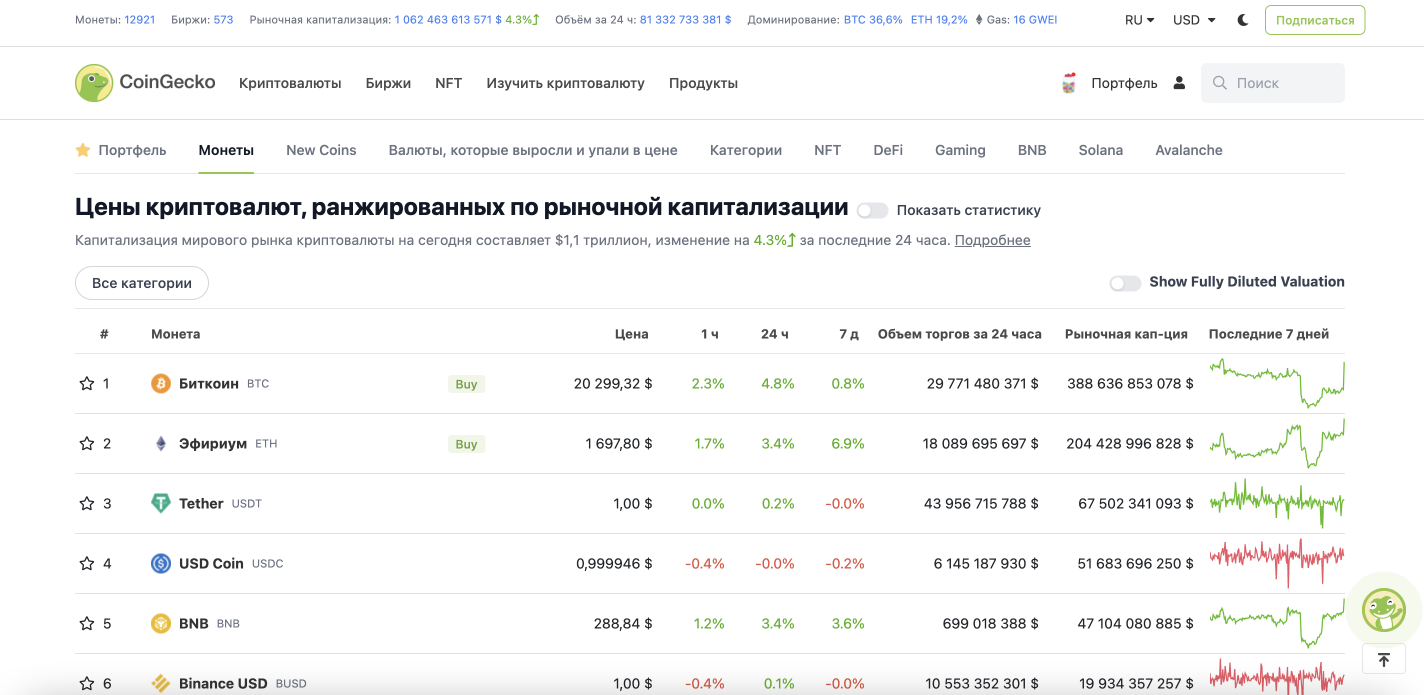
Task: Open the RU language dropdown
Action: coord(1139,20)
